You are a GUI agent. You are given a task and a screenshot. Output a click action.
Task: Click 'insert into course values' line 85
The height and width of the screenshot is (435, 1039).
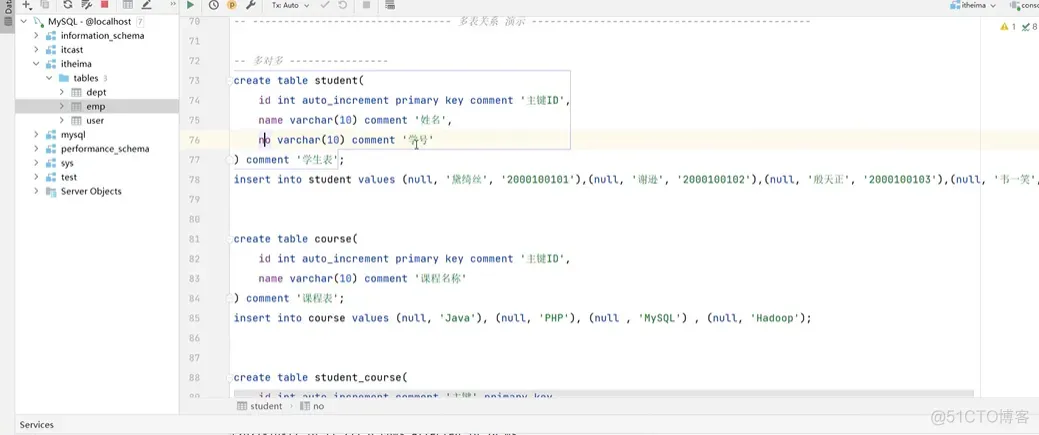coord(311,318)
